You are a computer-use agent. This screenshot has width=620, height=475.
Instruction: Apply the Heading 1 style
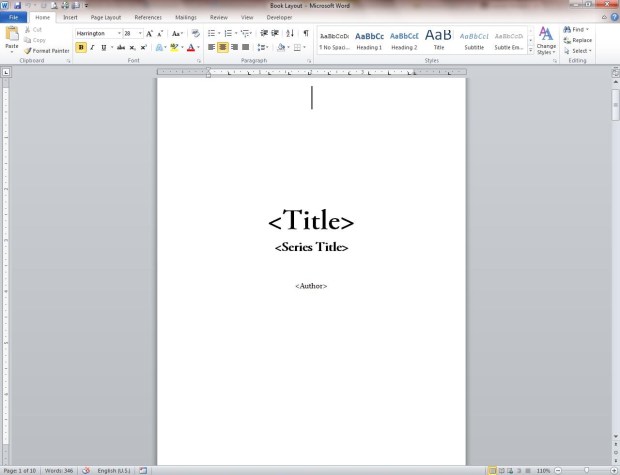(x=369, y=40)
